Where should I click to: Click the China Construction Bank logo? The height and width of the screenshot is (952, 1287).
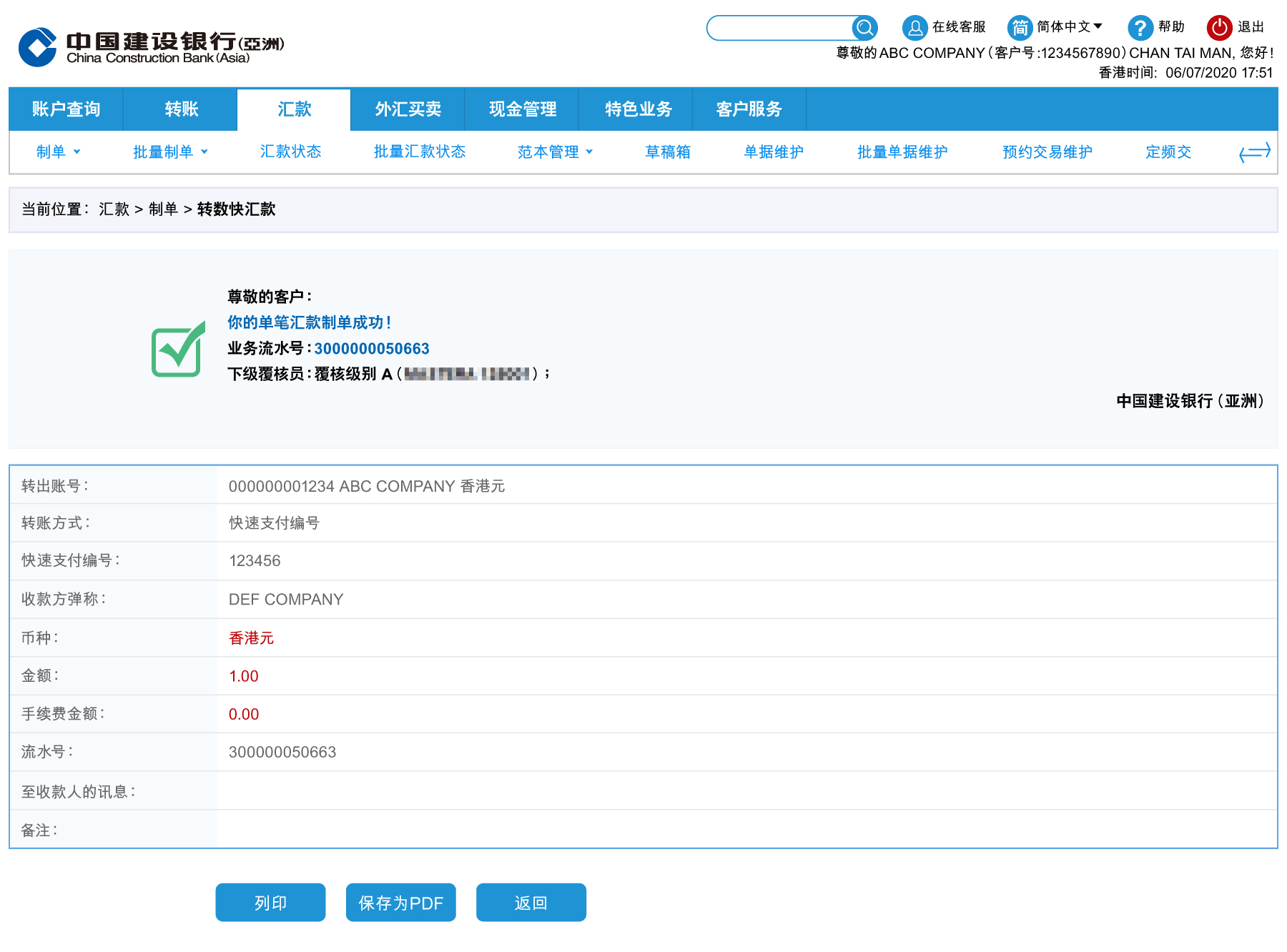point(152,47)
